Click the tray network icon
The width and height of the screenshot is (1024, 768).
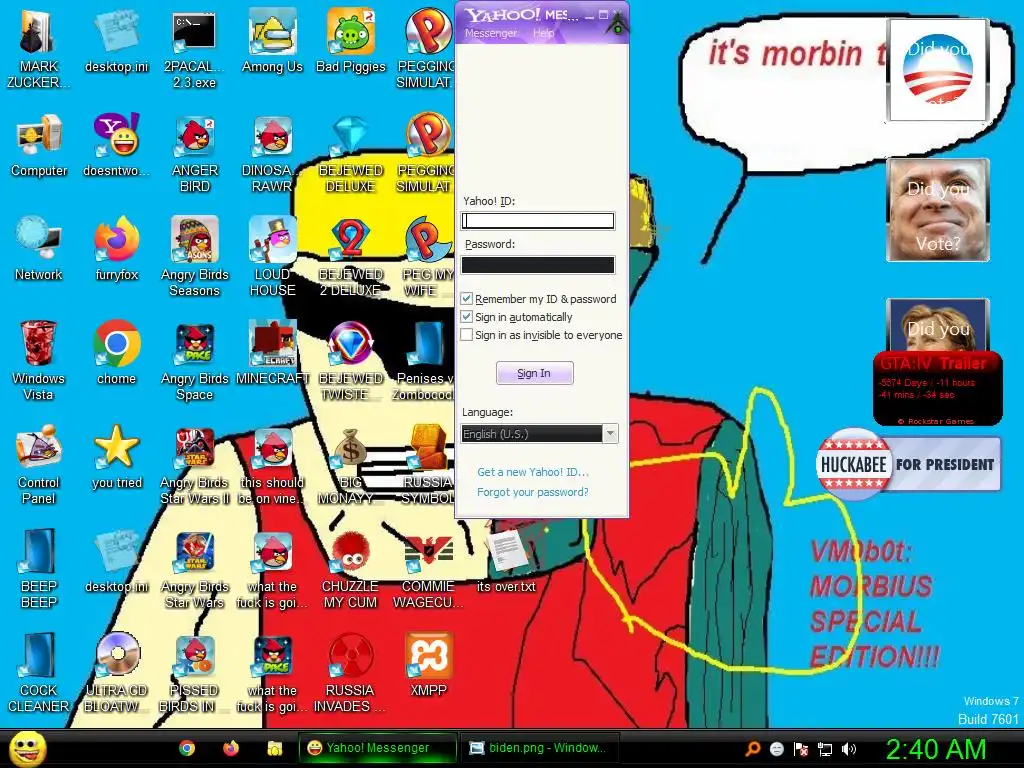pos(825,749)
